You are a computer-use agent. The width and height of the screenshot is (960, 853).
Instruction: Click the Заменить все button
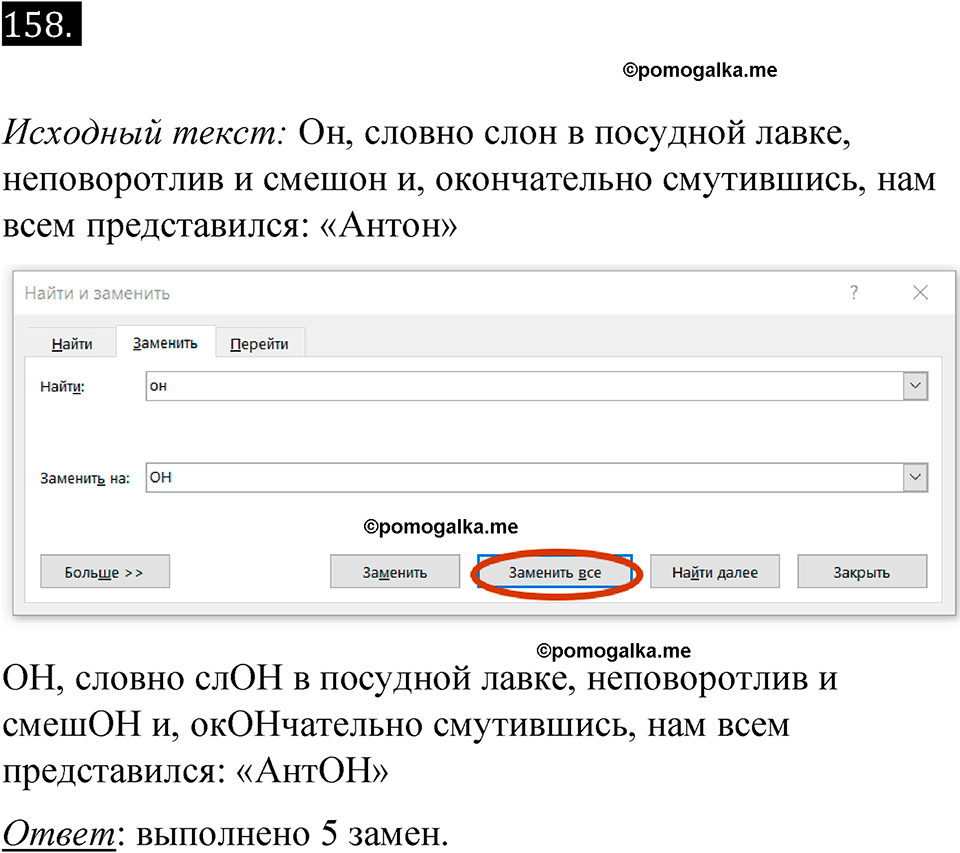pos(555,572)
